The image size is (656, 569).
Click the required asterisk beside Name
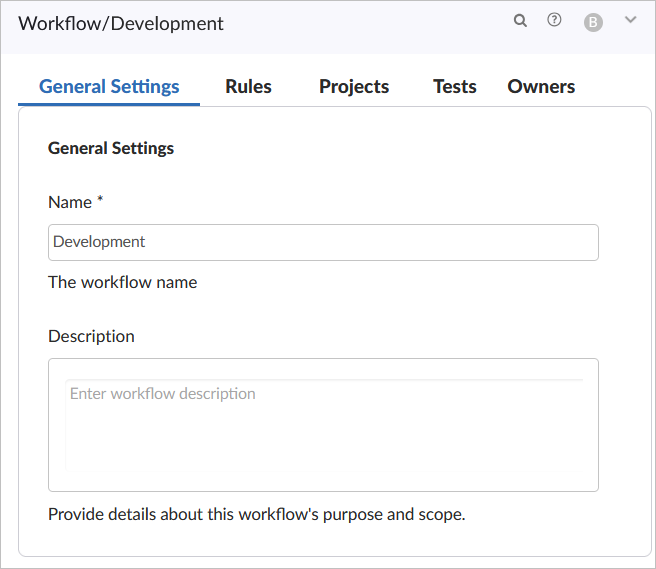point(100,201)
